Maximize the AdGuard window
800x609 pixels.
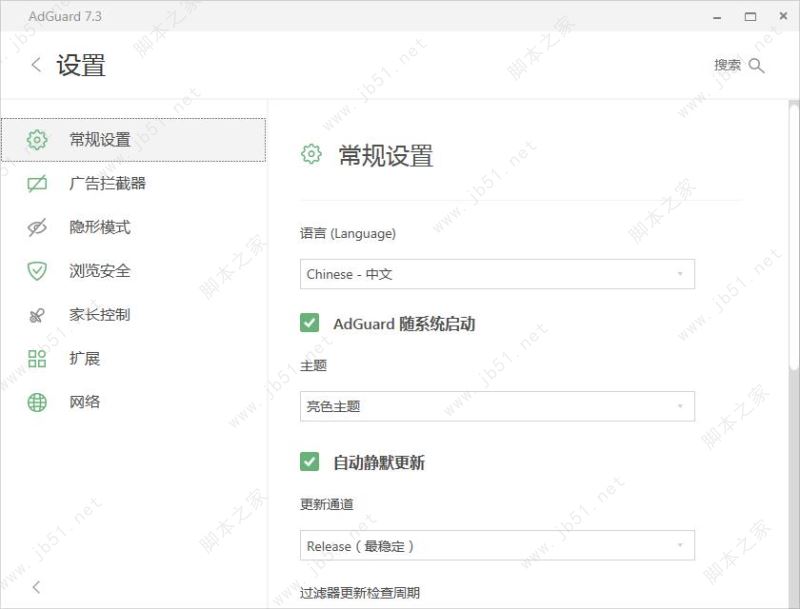tap(751, 17)
